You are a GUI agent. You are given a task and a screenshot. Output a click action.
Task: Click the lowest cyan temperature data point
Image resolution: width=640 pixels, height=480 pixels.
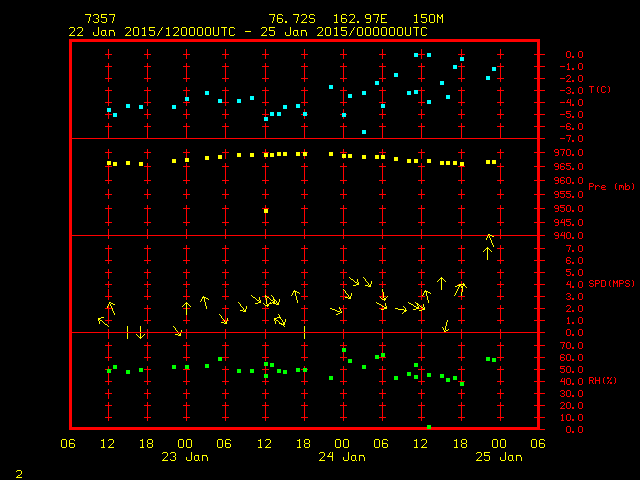coord(364,132)
